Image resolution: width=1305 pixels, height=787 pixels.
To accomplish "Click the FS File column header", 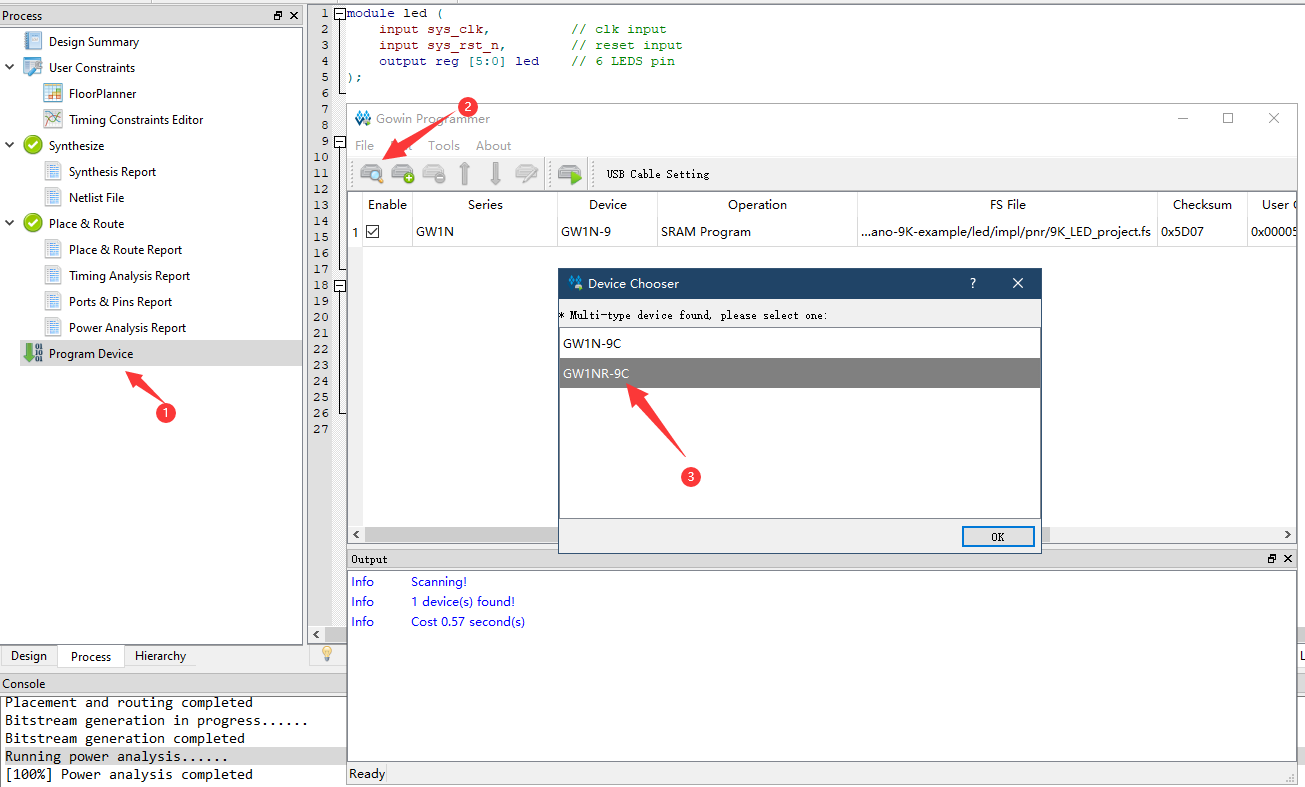I will pos(1007,204).
